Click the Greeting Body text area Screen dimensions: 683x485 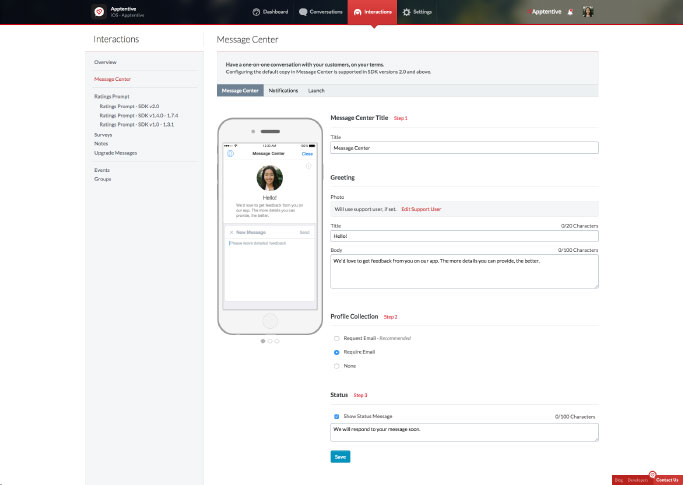(464, 271)
